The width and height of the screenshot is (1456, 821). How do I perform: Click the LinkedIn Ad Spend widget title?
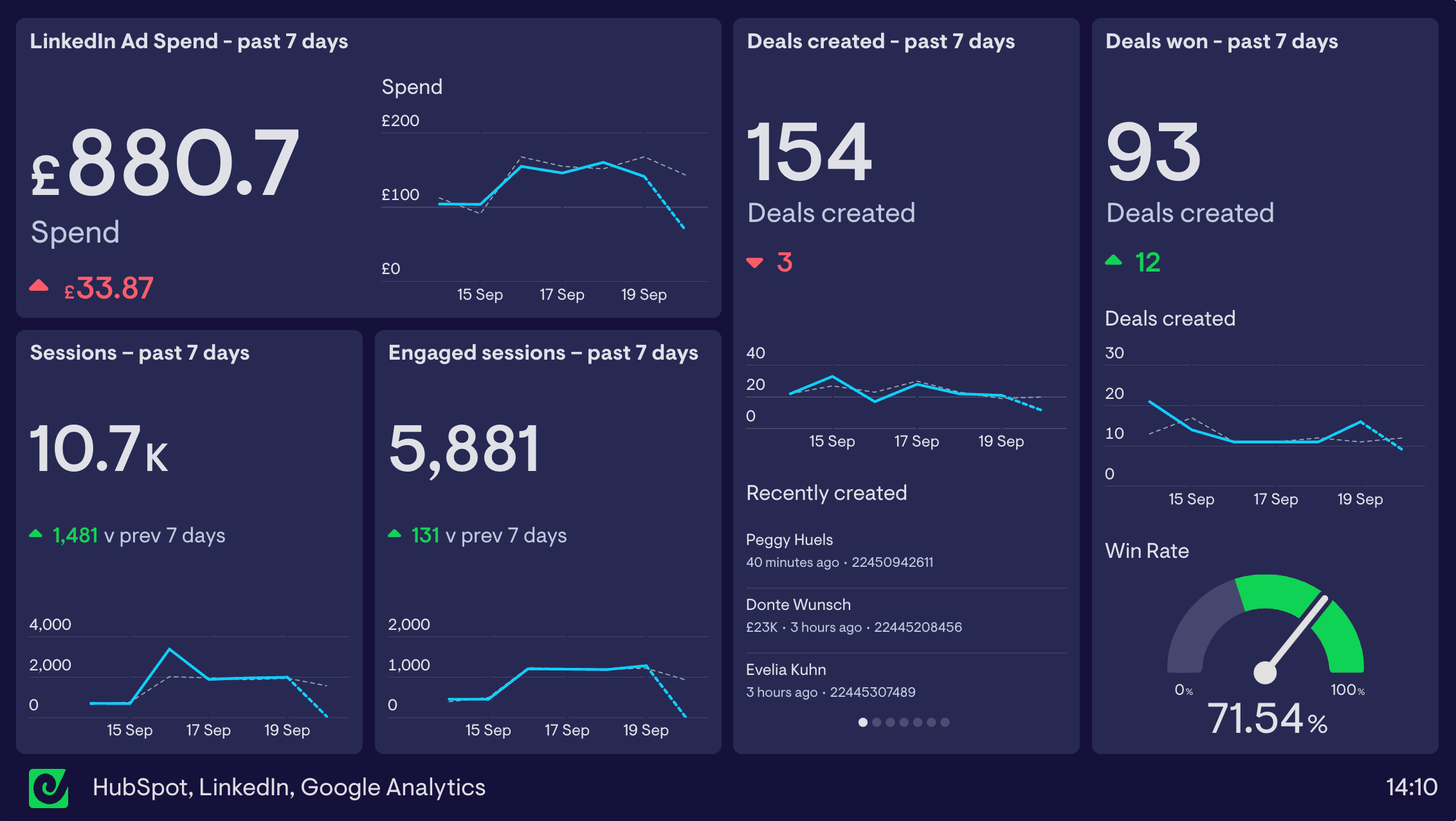pyautogui.click(x=188, y=41)
